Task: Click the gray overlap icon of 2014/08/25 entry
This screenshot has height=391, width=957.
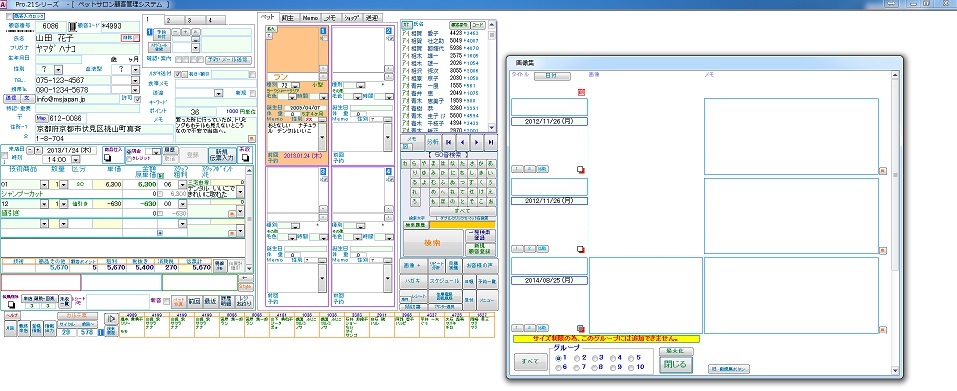Action: [x=580, y=328]
